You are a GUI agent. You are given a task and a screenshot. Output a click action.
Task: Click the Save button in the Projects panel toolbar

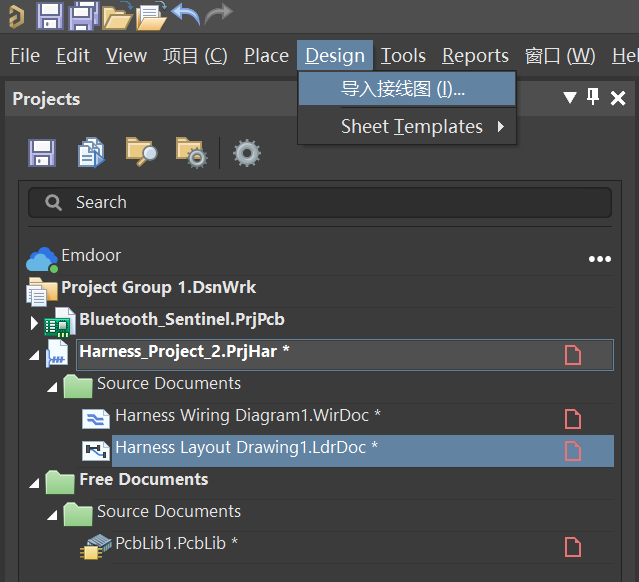coord(42,152)
